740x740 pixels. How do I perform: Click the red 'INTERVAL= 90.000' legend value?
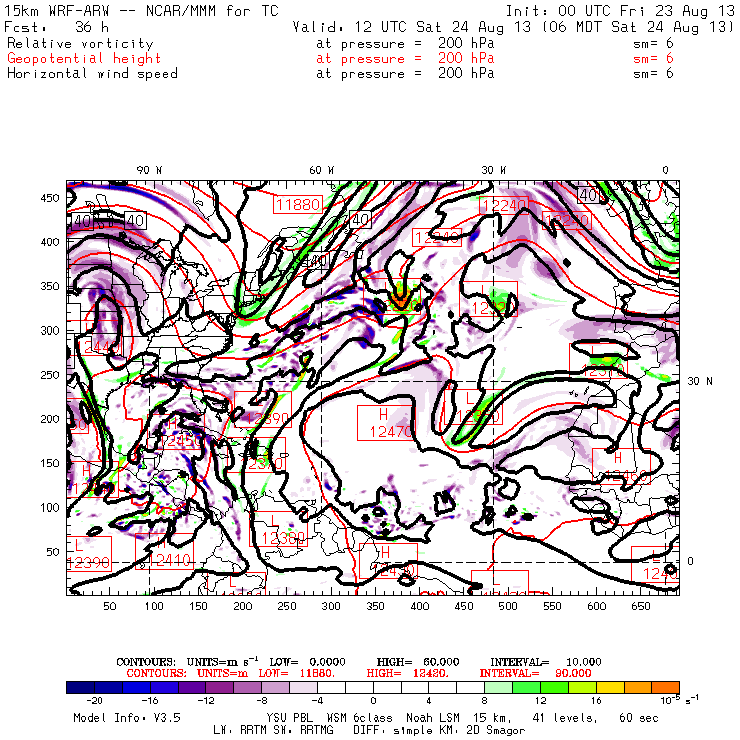(x=535, y=673)
